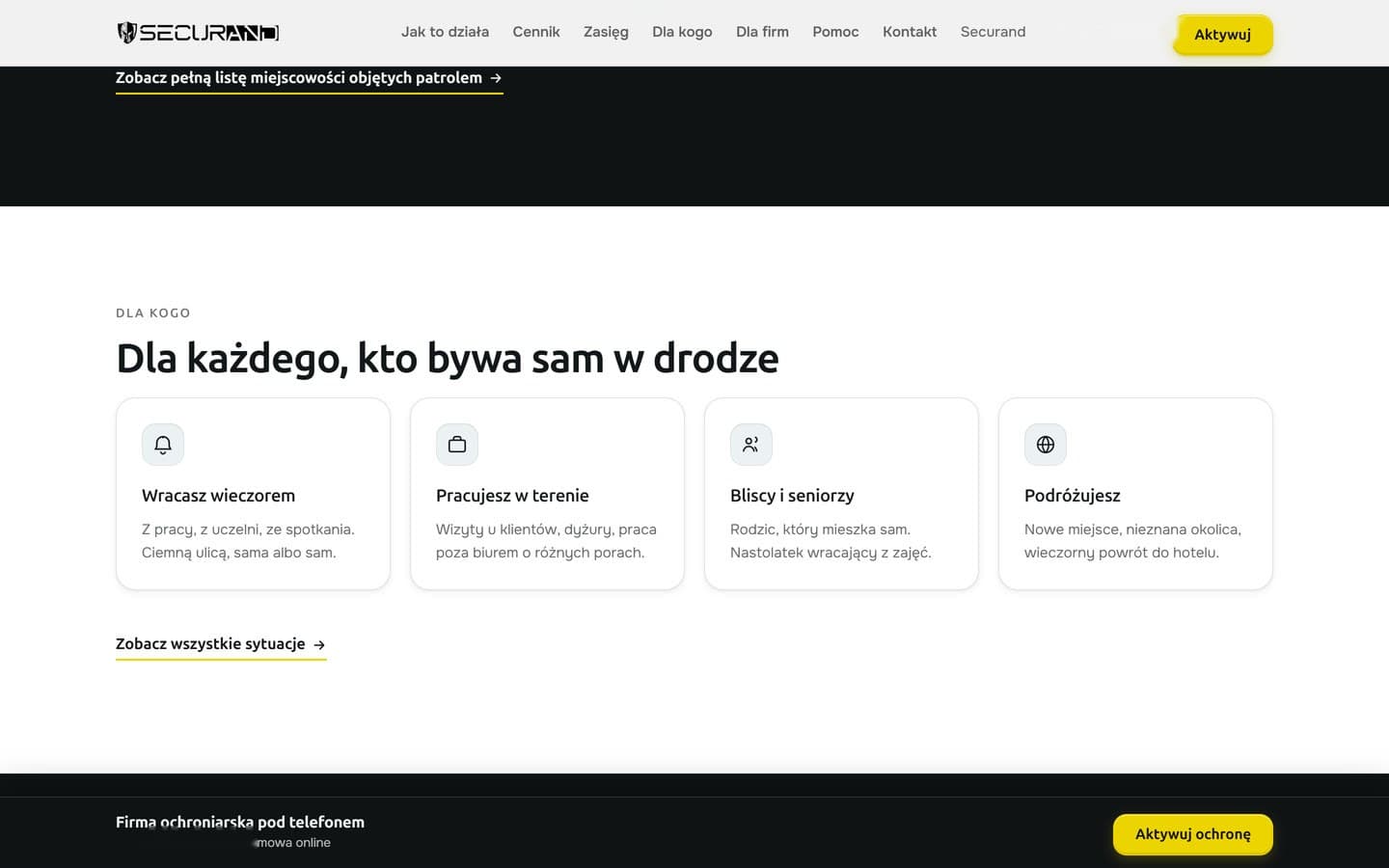Open Dla firm navigation item
The height and width of the screenshot is (868, 1389).
[762, 32]
